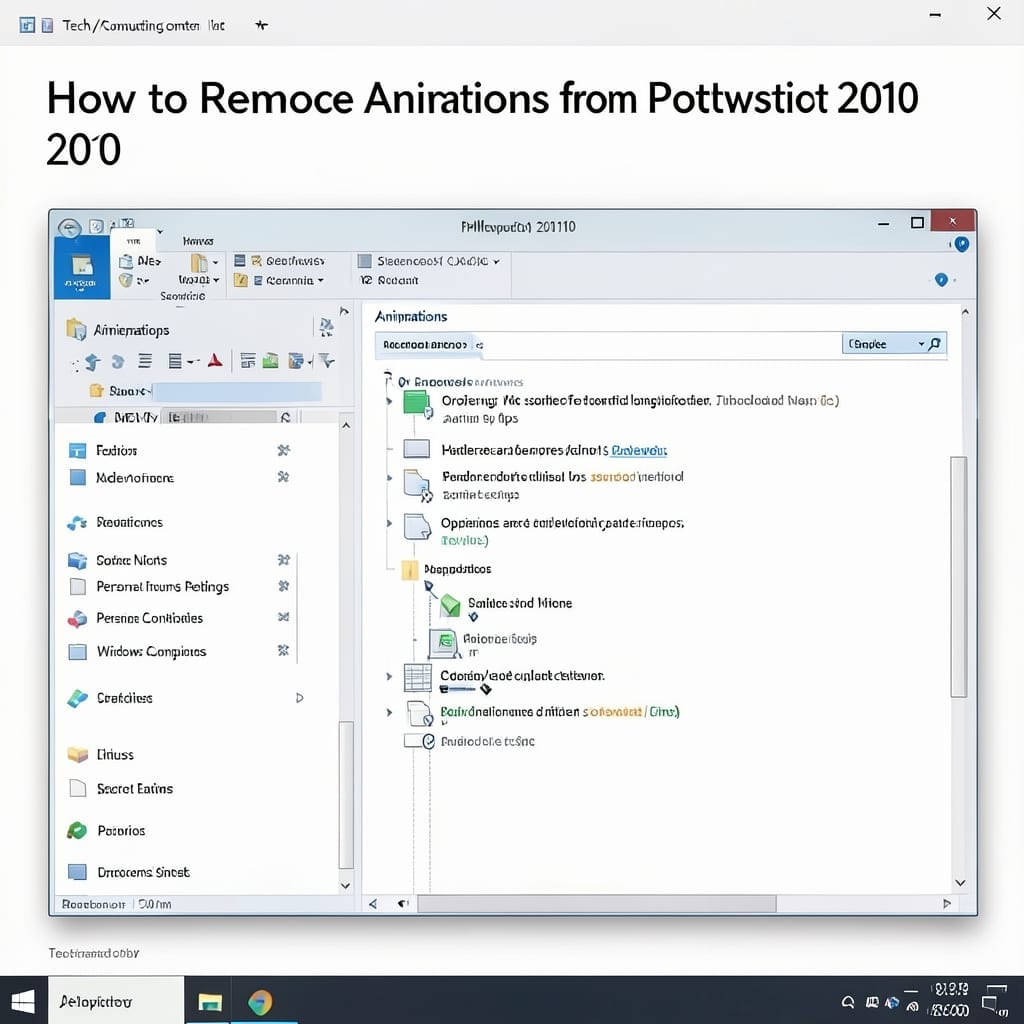Screen dimensions: 1024x1024
Task: Click Personal Iroums Petings label
Action: pyautogui.click(x=163, y=586)
